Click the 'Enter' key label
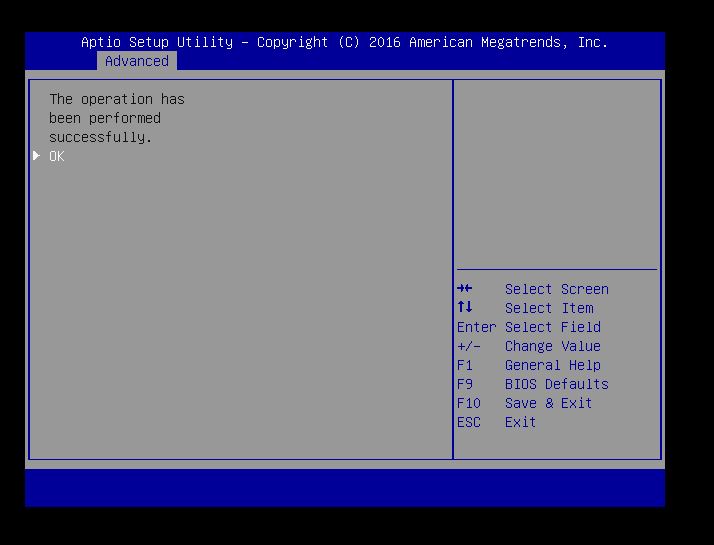 tap(476, 327)
